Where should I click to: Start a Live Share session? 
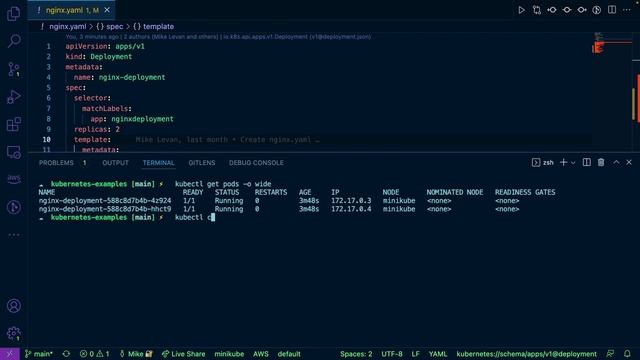tap(183, 354)
